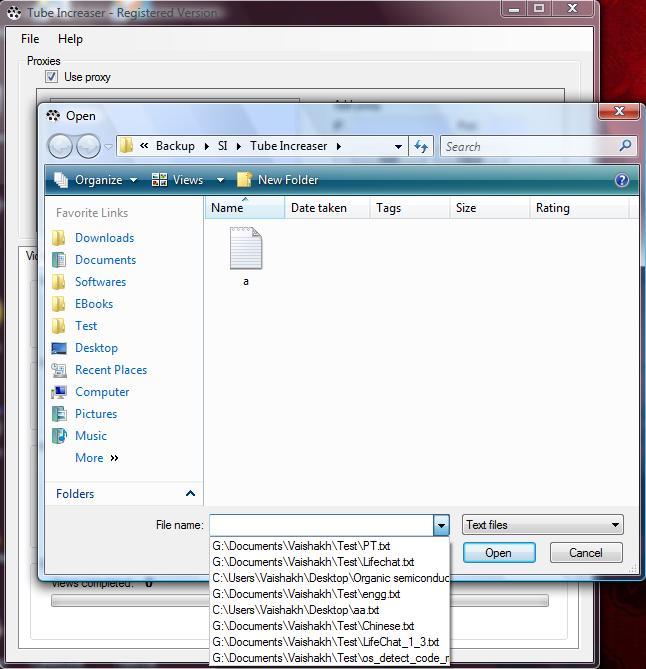646x669 pixels.
Task: Open the Recent Places link
Action: [x=111, y=370]
